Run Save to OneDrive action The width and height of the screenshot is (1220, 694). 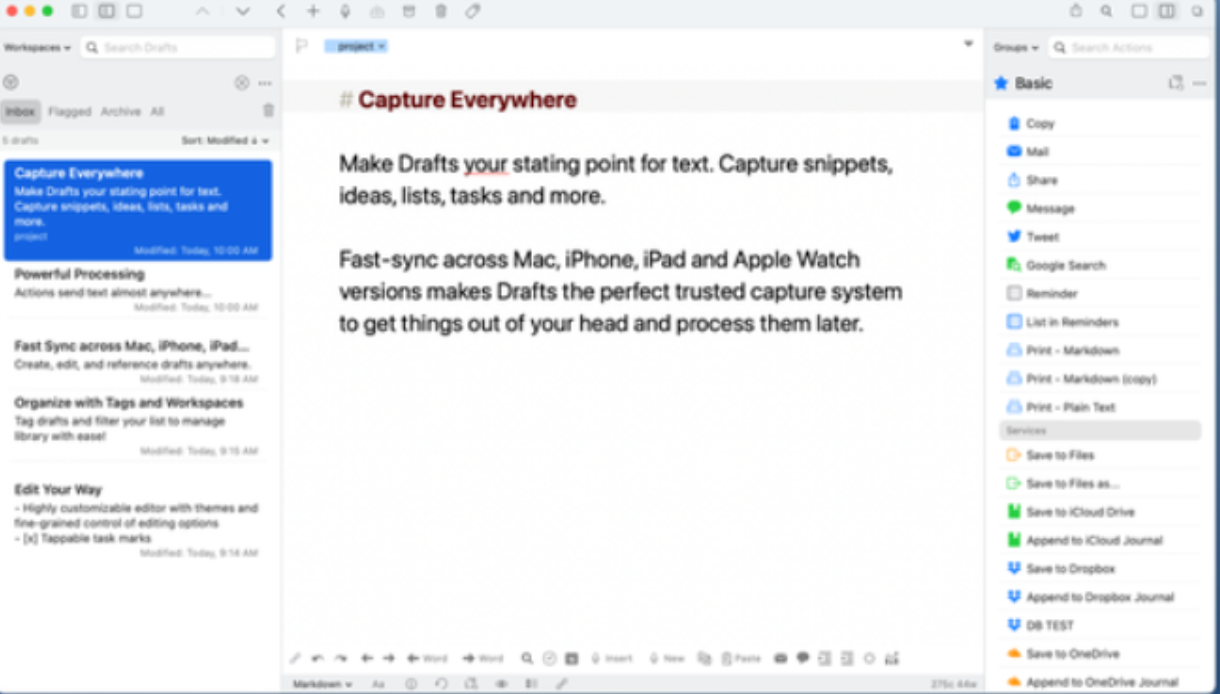tap(1100, 653)
